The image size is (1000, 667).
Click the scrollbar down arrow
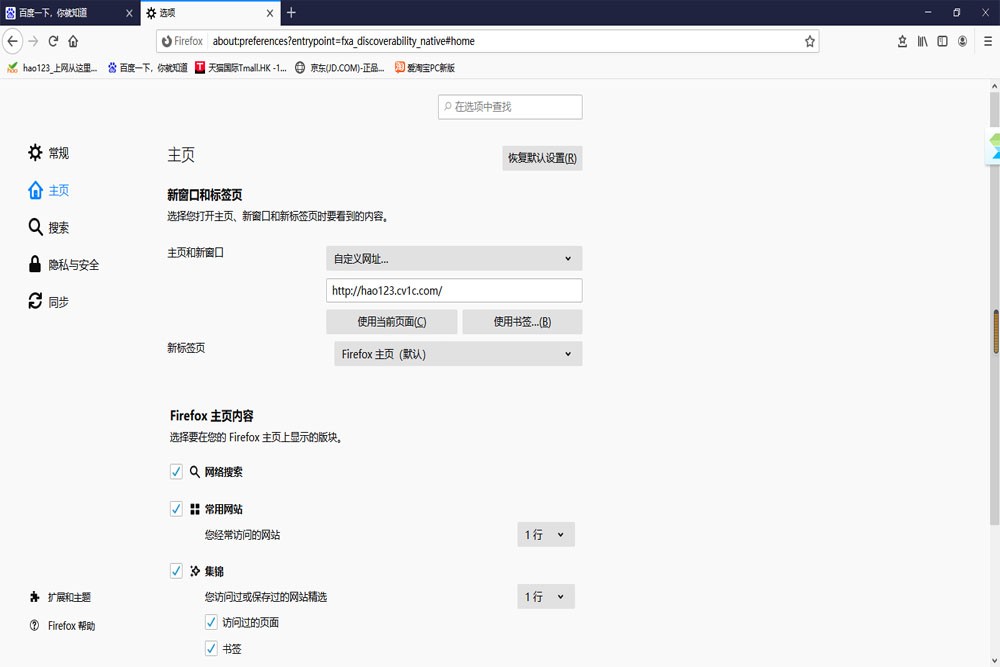click(994, 661)
